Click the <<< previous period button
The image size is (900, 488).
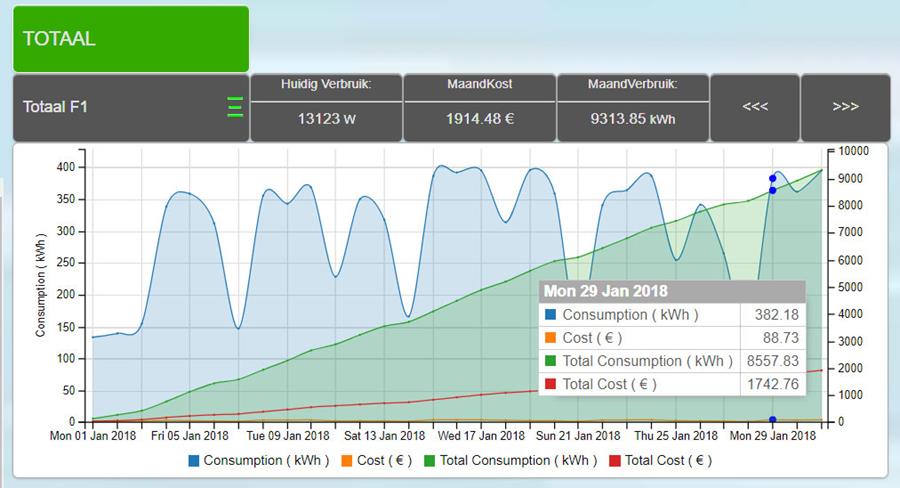755,107
